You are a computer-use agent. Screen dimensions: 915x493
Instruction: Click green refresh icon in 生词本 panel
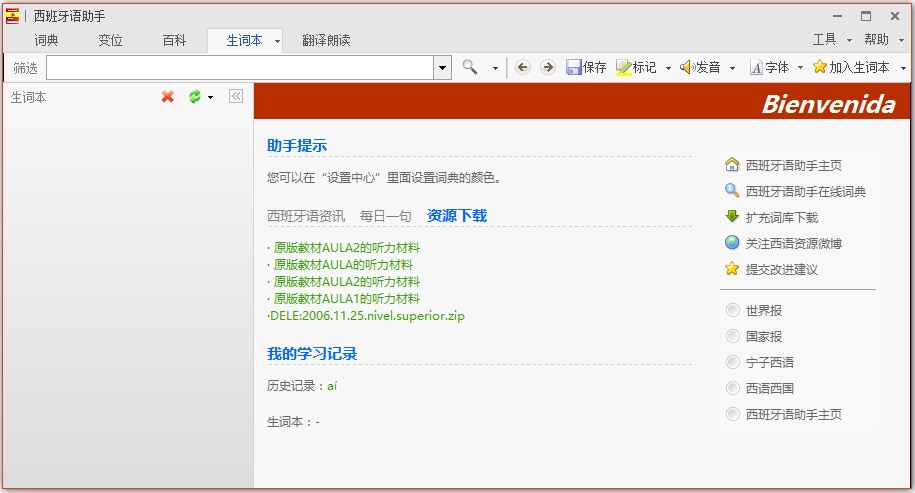(x=195, y=97)
